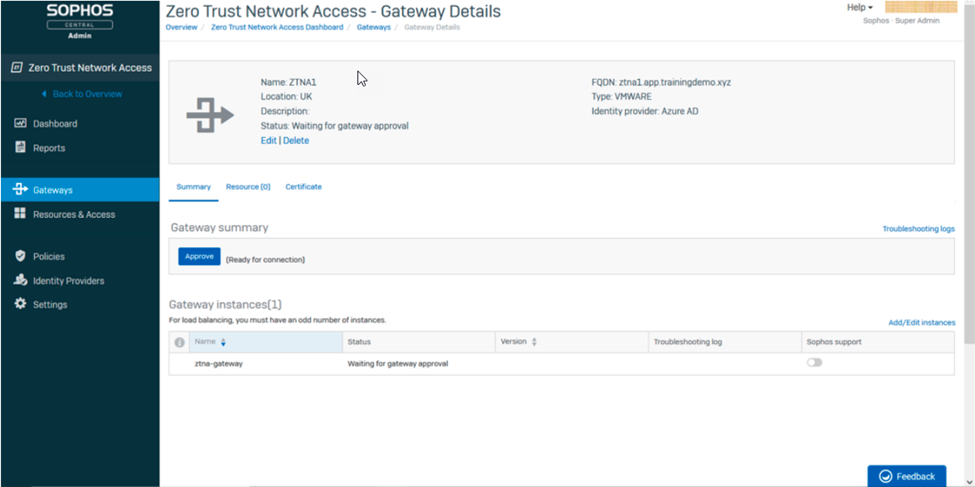Click the Sophos Super Admin account label
Viewport: 975px width, 487px height.
pyautogui.click(x=902, y=21)
